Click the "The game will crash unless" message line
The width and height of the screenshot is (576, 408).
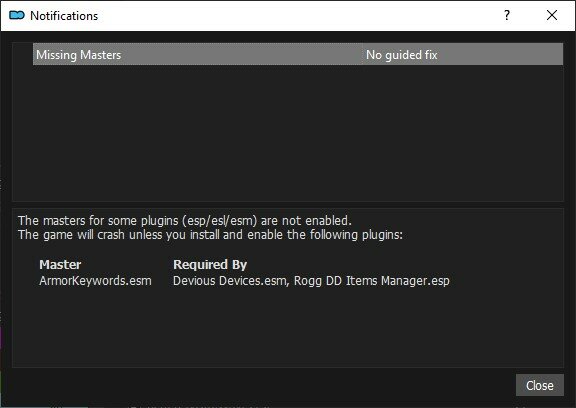click(x=210, y=235)
